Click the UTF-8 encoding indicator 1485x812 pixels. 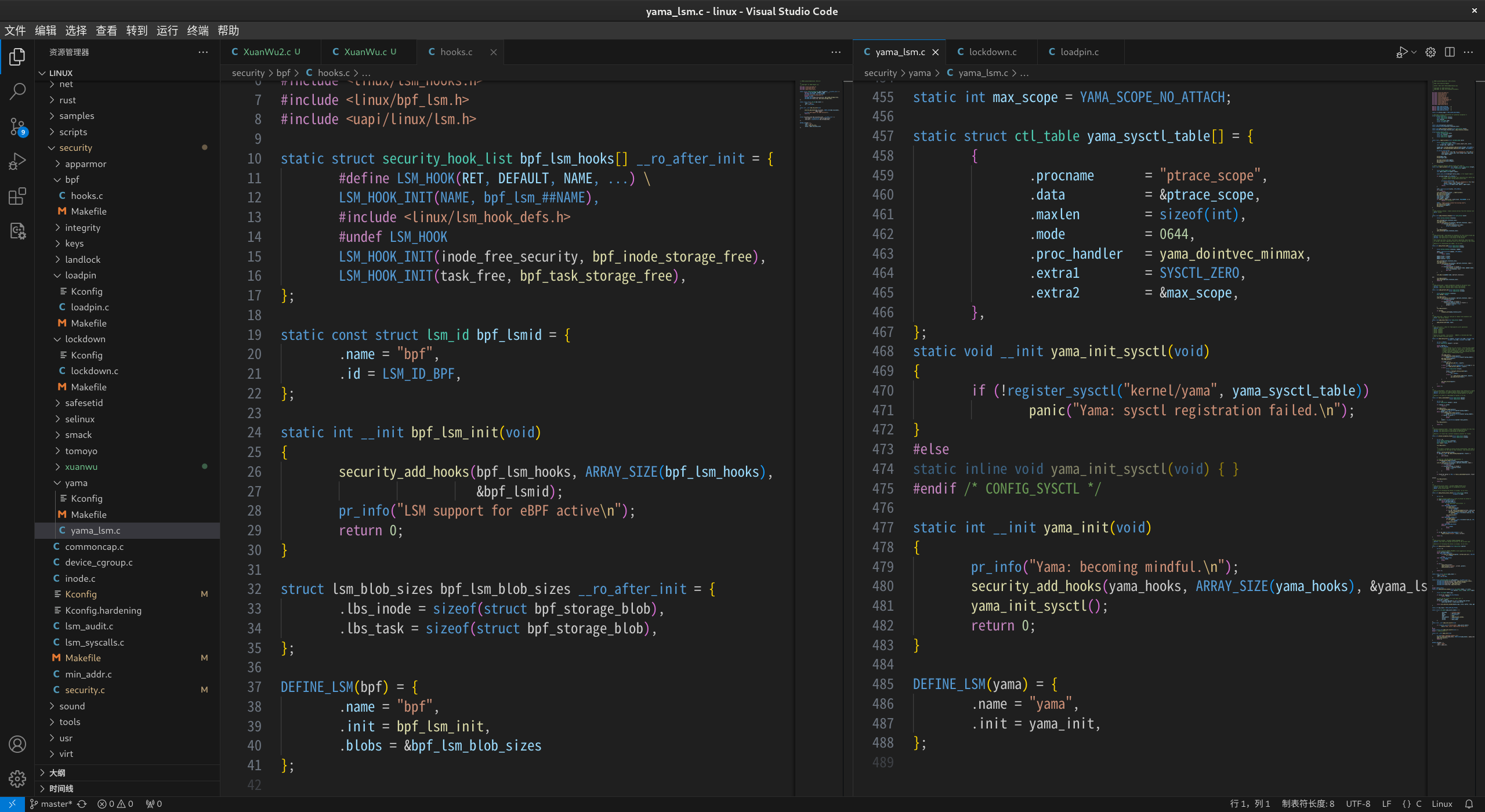[1358, 804]
